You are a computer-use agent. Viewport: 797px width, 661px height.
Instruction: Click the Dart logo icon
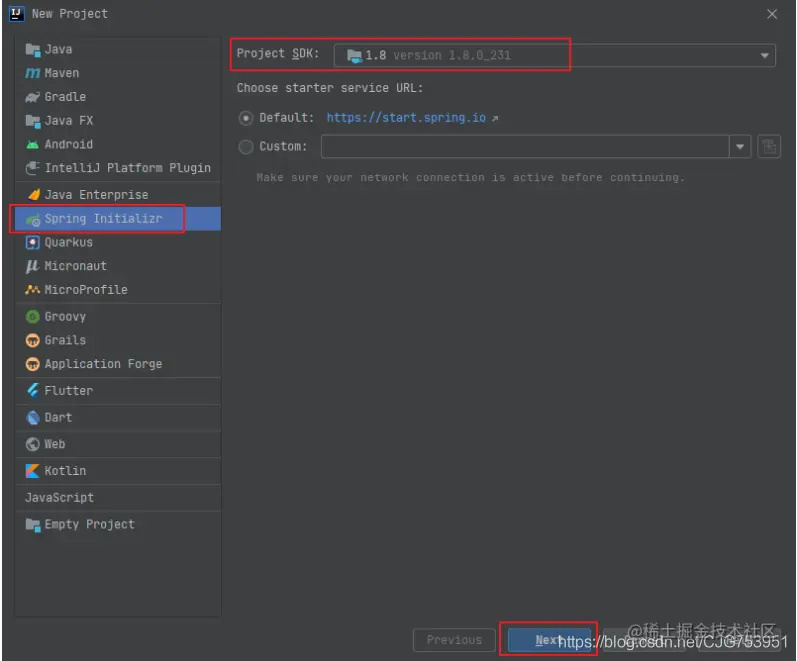(33, 417)
